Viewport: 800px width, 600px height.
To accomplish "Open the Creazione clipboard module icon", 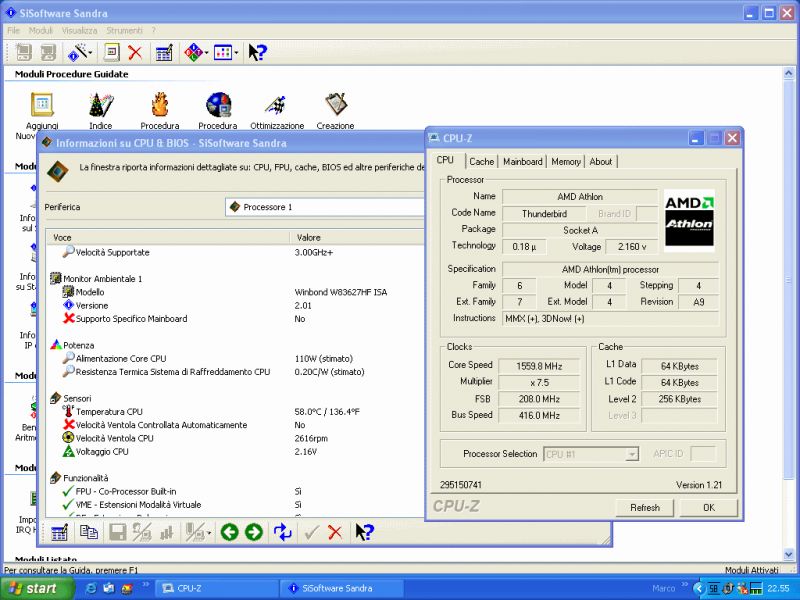I will [336, 104].
